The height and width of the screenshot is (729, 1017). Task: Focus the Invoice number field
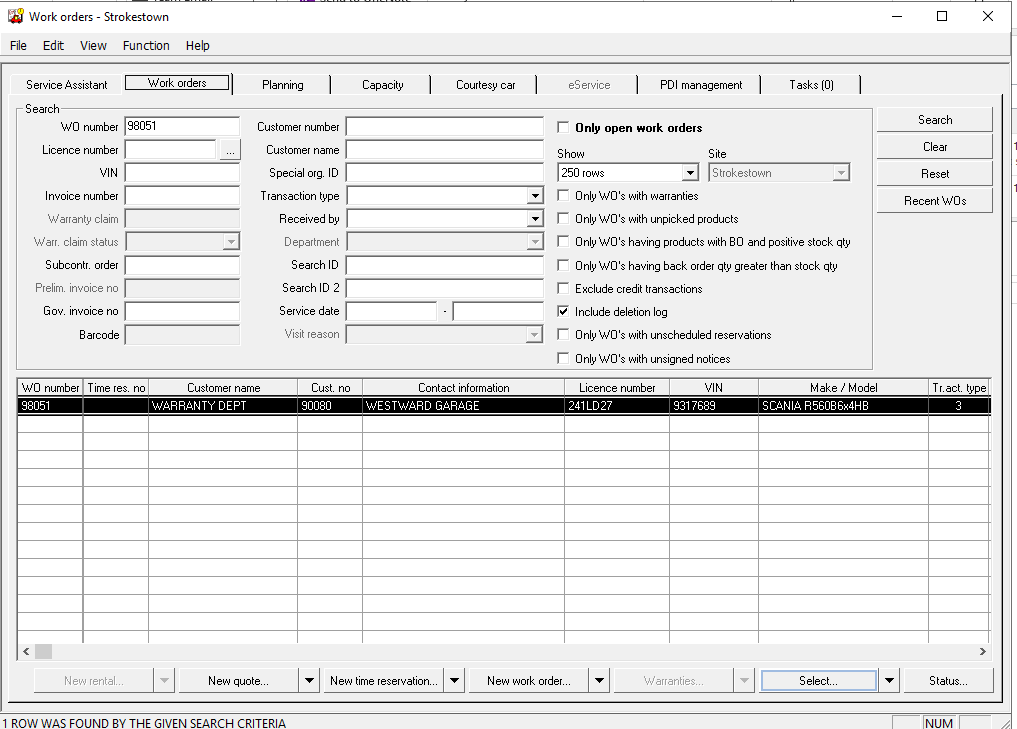tap(182, 196)
